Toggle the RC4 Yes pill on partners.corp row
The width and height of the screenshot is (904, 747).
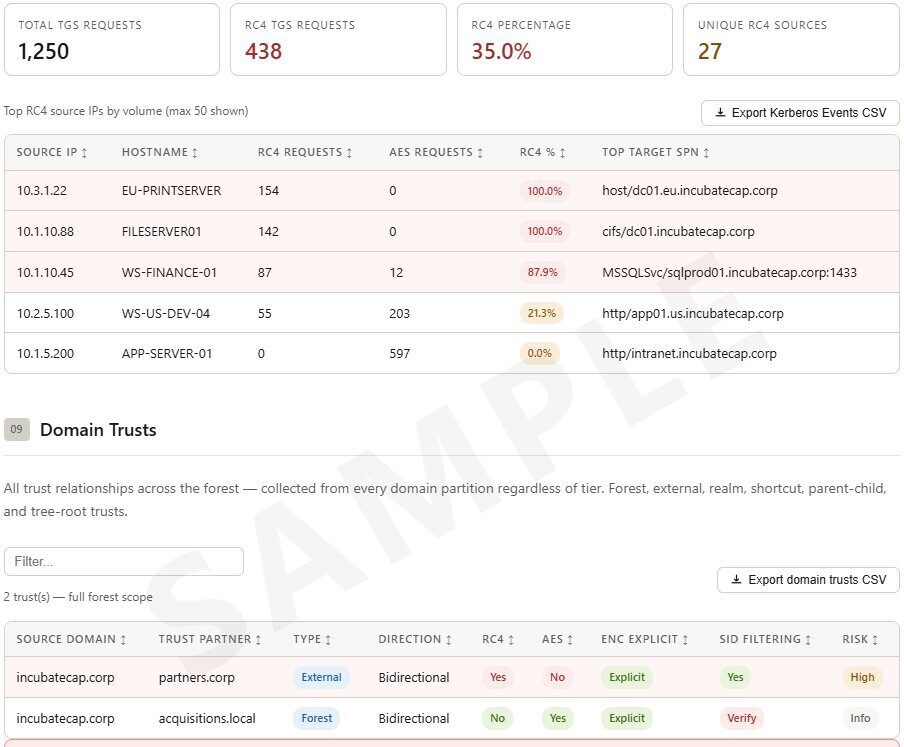498,677
